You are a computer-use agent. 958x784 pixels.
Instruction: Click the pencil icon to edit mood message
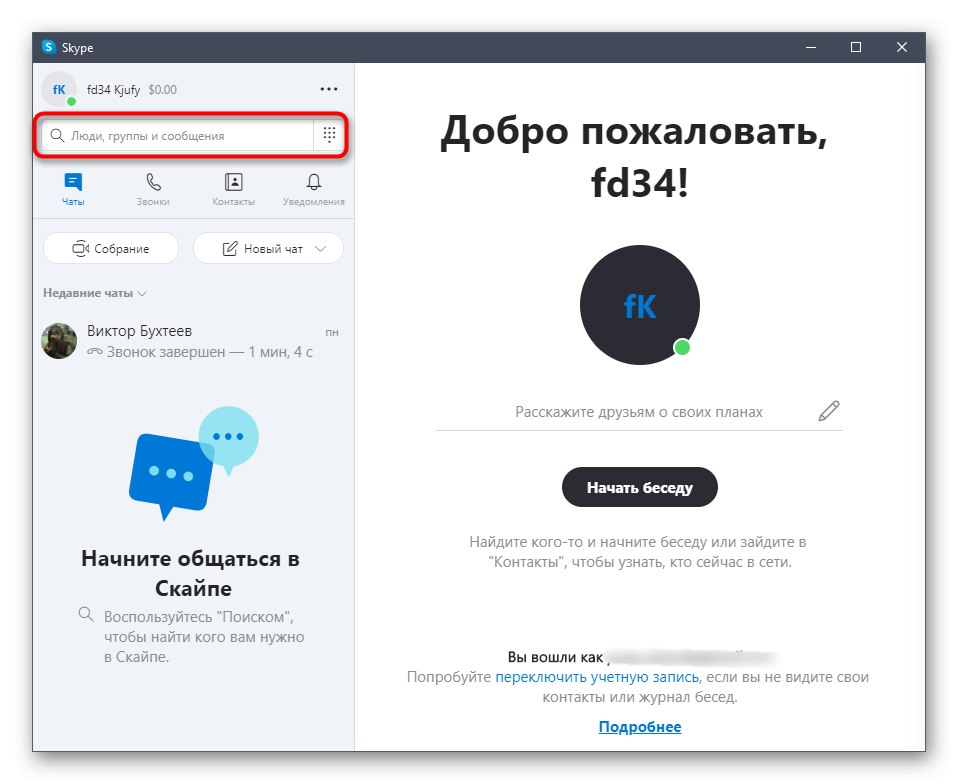(x=828, y=411)
